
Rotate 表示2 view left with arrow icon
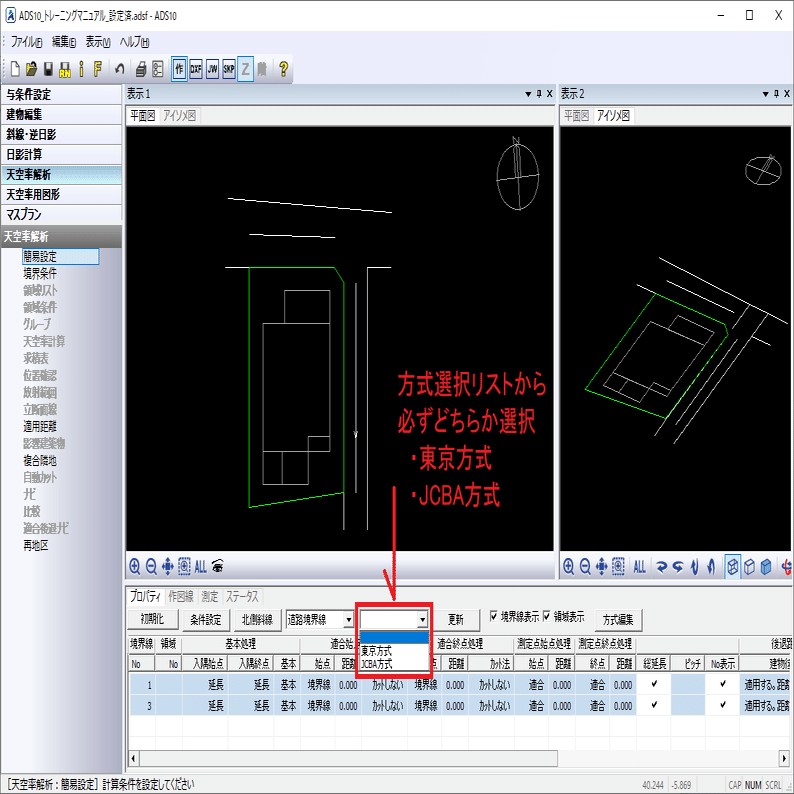click(x=678, y=567)
